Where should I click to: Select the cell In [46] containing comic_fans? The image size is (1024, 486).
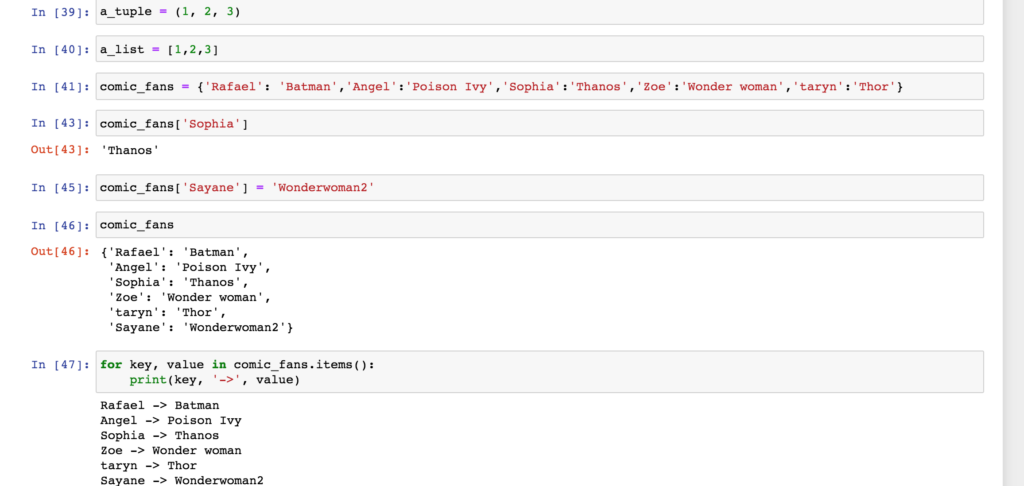[539, 225]
